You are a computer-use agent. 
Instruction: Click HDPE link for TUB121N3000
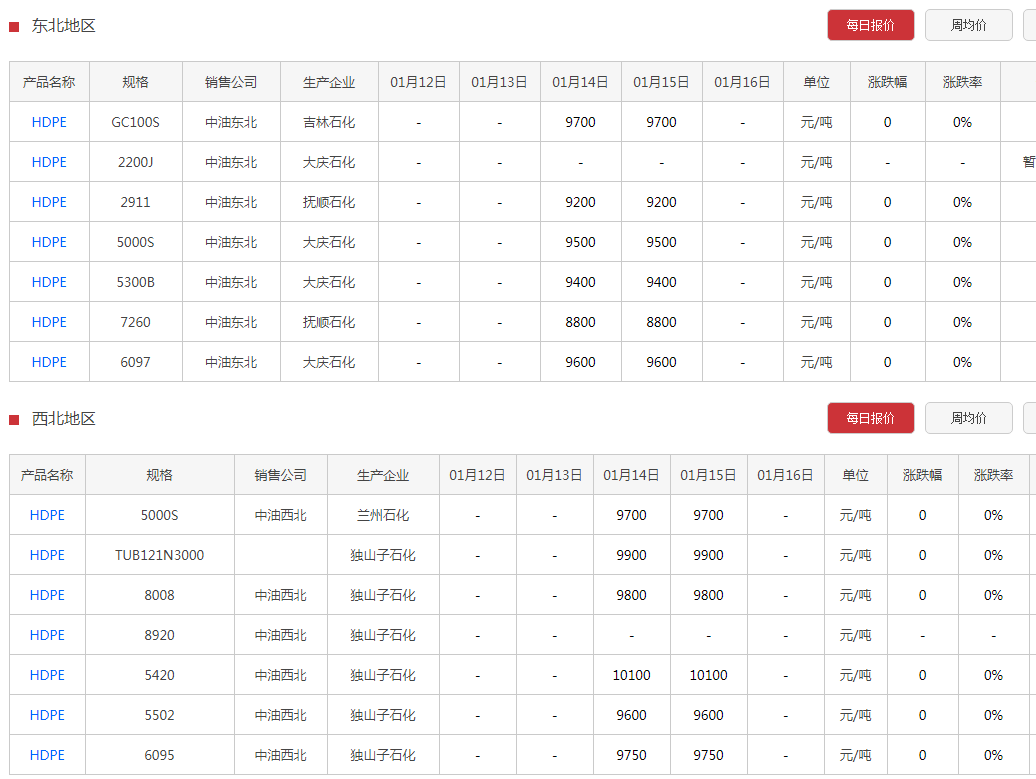(x=47, y=555)
